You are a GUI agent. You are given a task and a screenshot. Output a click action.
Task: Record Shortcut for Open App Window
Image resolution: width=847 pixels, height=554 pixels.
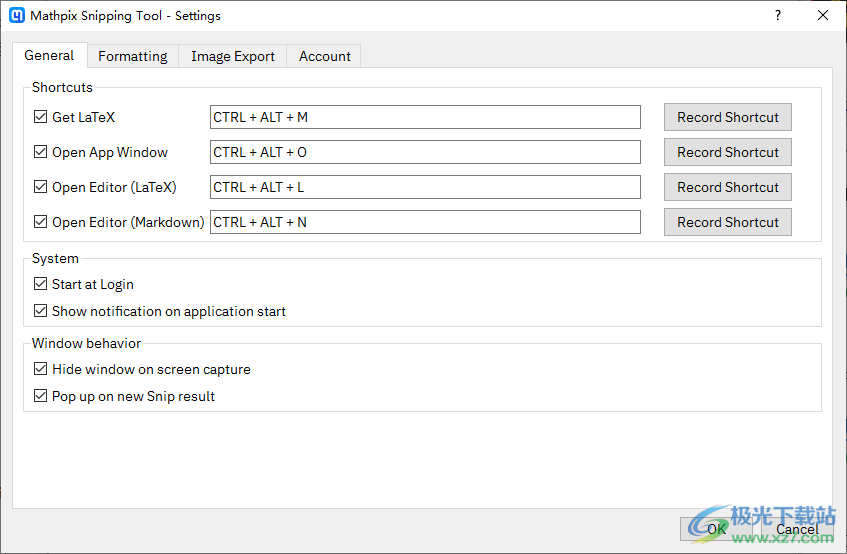[x=728, y=152]
